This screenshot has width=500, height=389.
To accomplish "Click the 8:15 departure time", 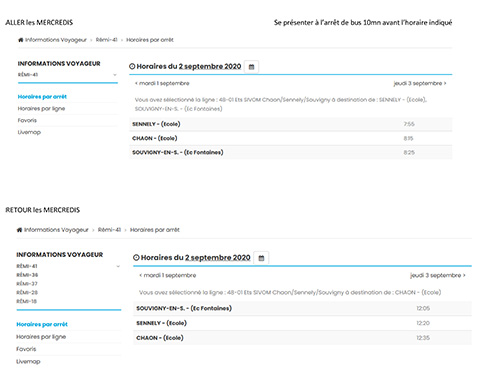I will (x=408, y=138).
